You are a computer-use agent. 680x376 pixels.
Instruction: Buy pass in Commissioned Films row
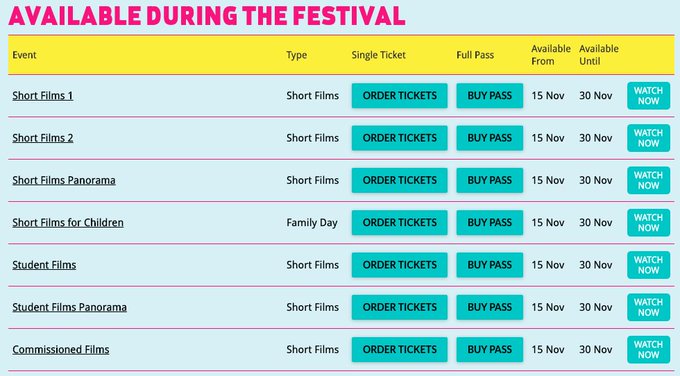(490, 349)
